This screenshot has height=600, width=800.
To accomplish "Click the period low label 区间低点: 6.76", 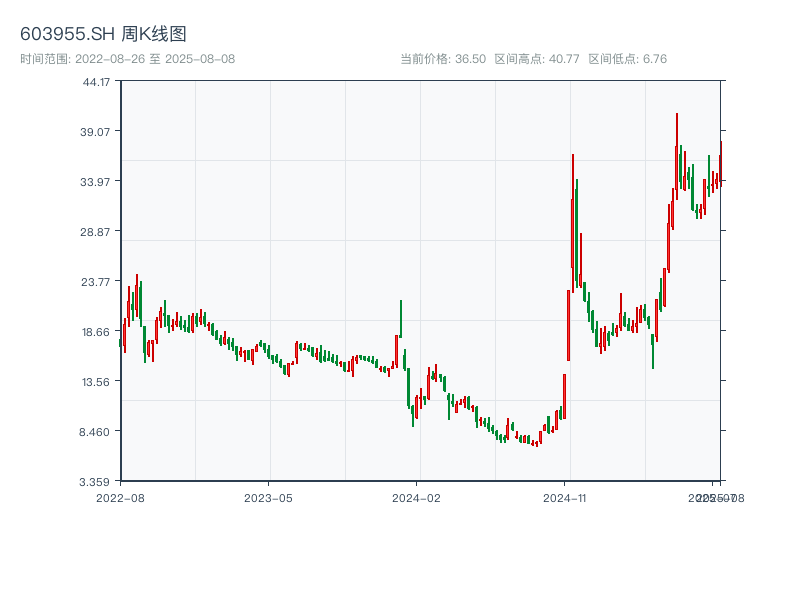I will click(628, 59).
